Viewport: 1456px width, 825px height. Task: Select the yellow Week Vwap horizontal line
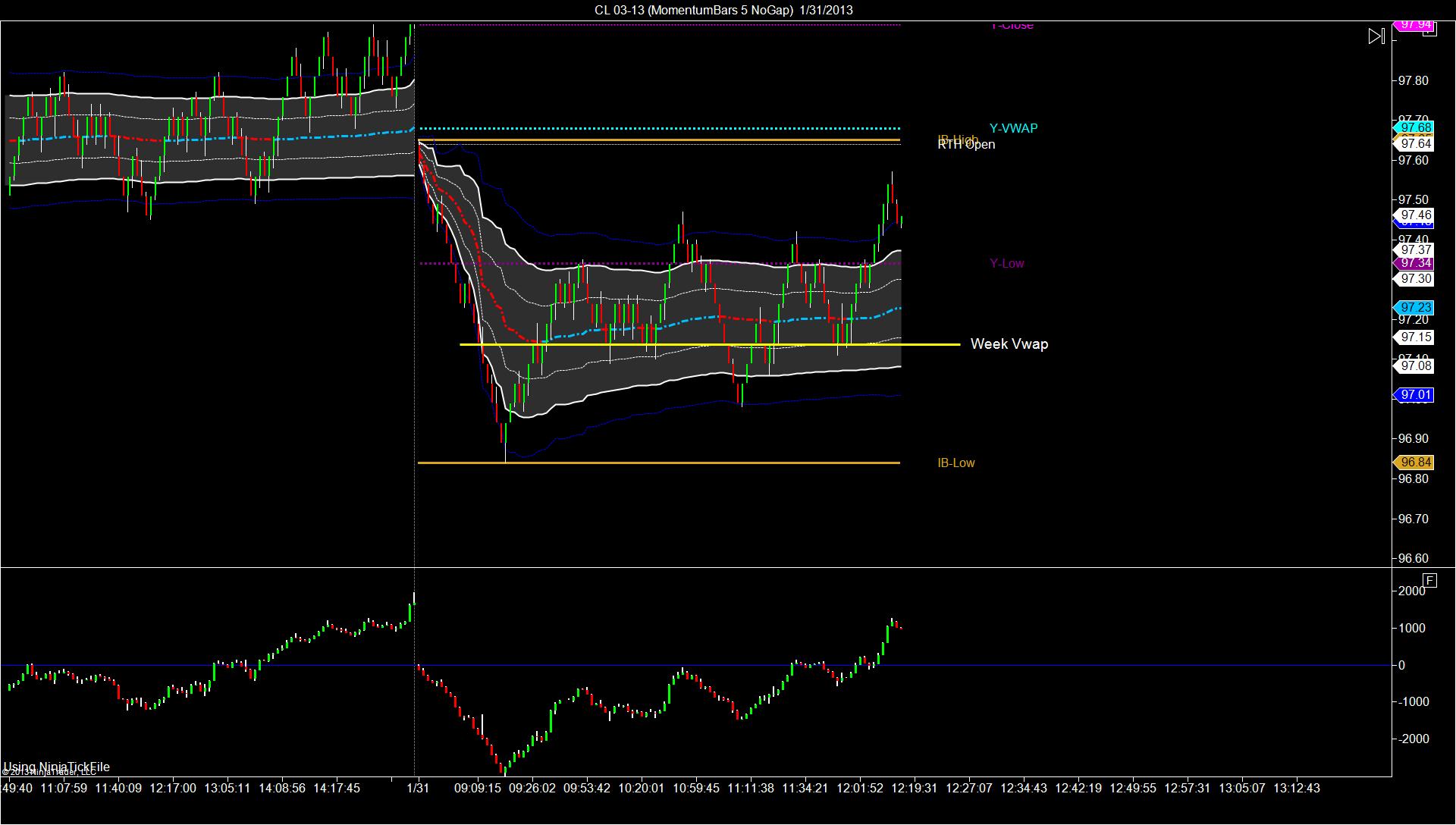pyautogui.click(x=710, y=345)
